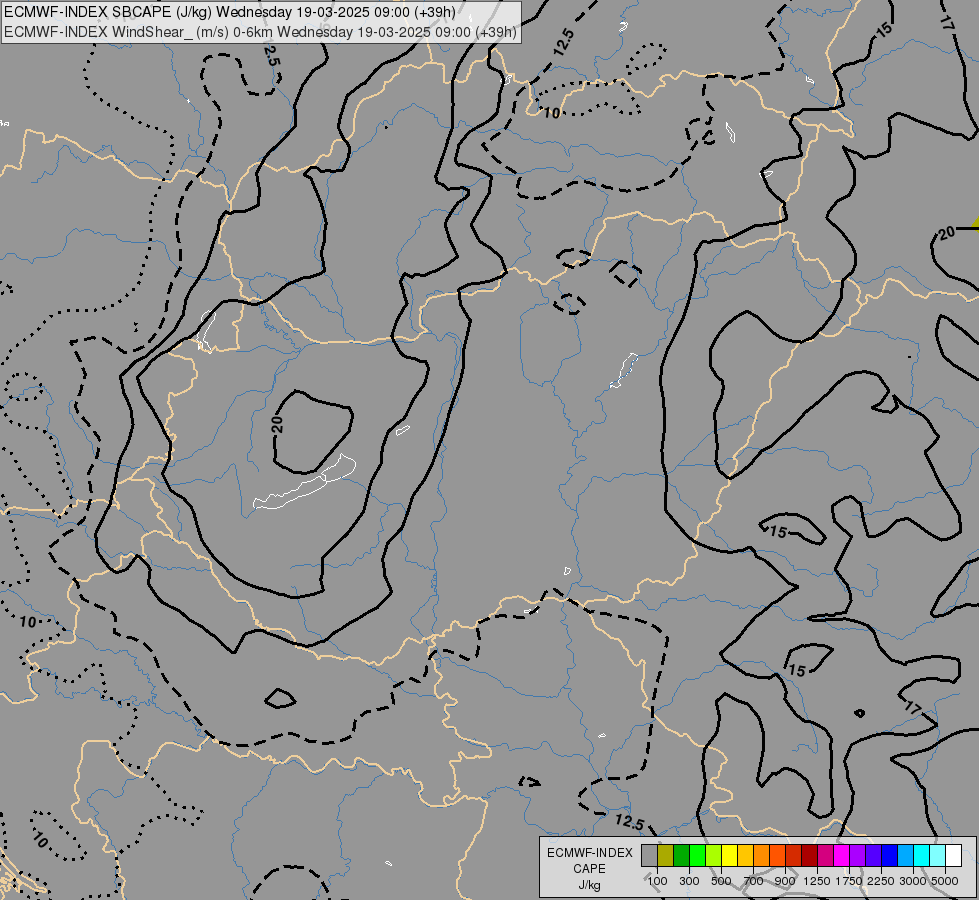Click the 12.5 label on the dashed contour above the legend
This screenshot has height=900, width=979.
coord(629,822)
